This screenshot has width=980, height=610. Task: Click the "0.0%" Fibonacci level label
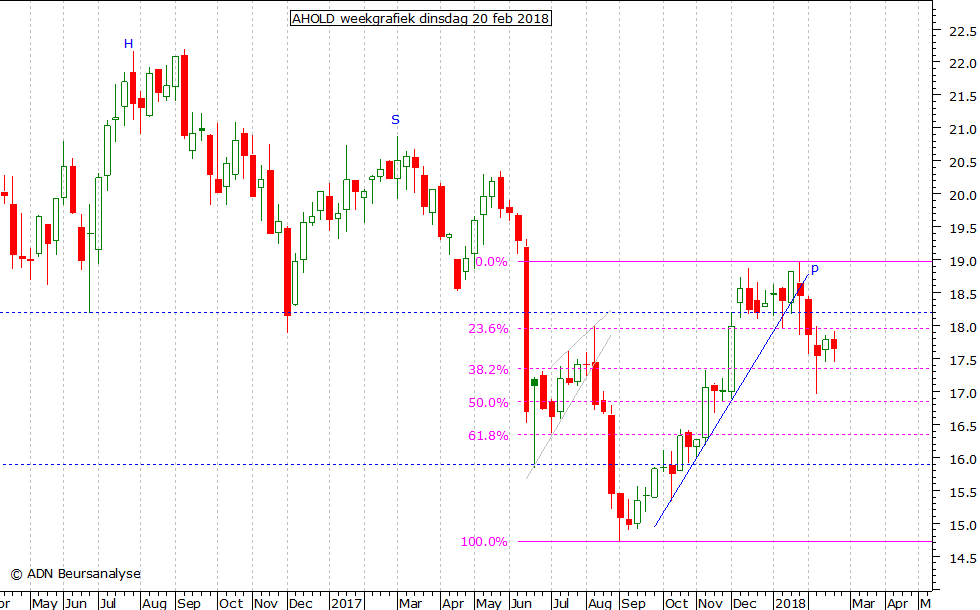(491, 262)
